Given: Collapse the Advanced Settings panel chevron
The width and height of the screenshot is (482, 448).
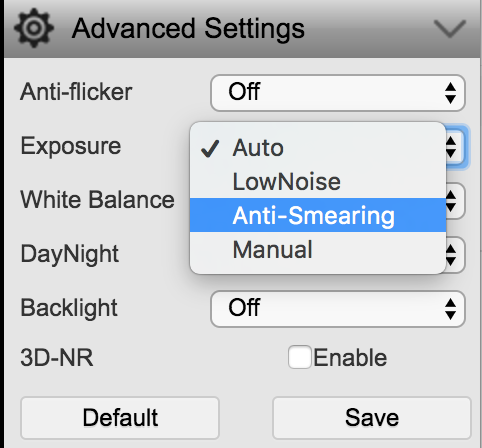Looking at the screenshot, I should coord(450,28).
